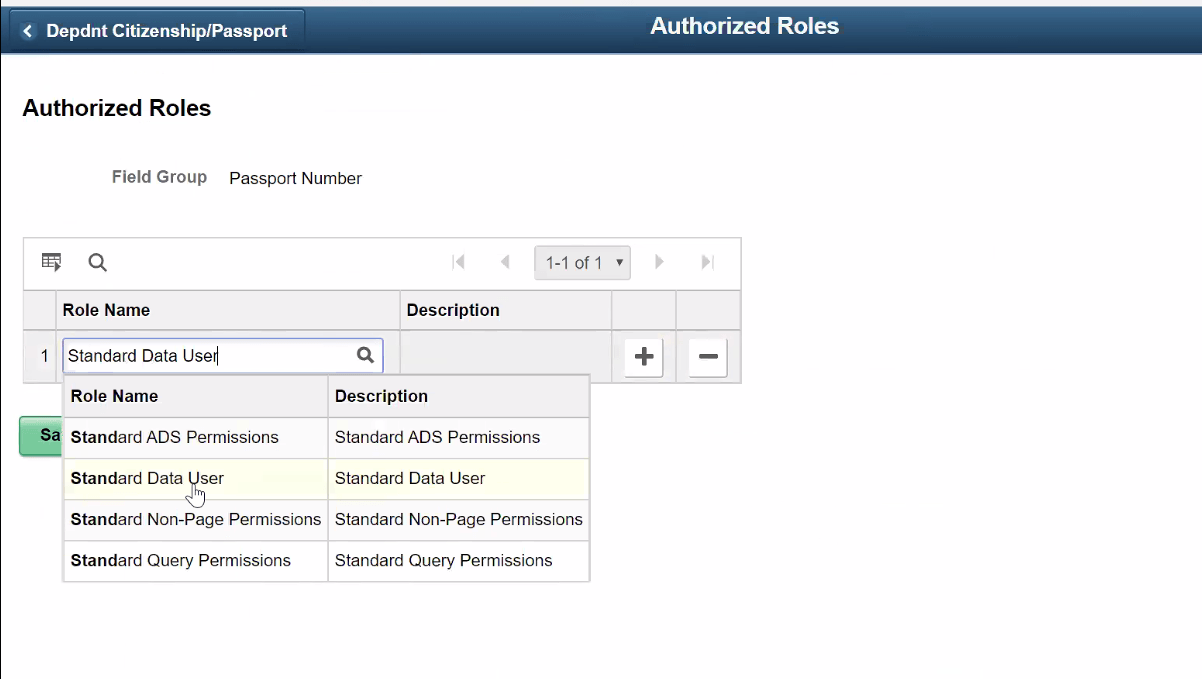Screen dimensions: 1202x679
Task: Select Standard ADS Permissions from the list
Action: (174, 437)
